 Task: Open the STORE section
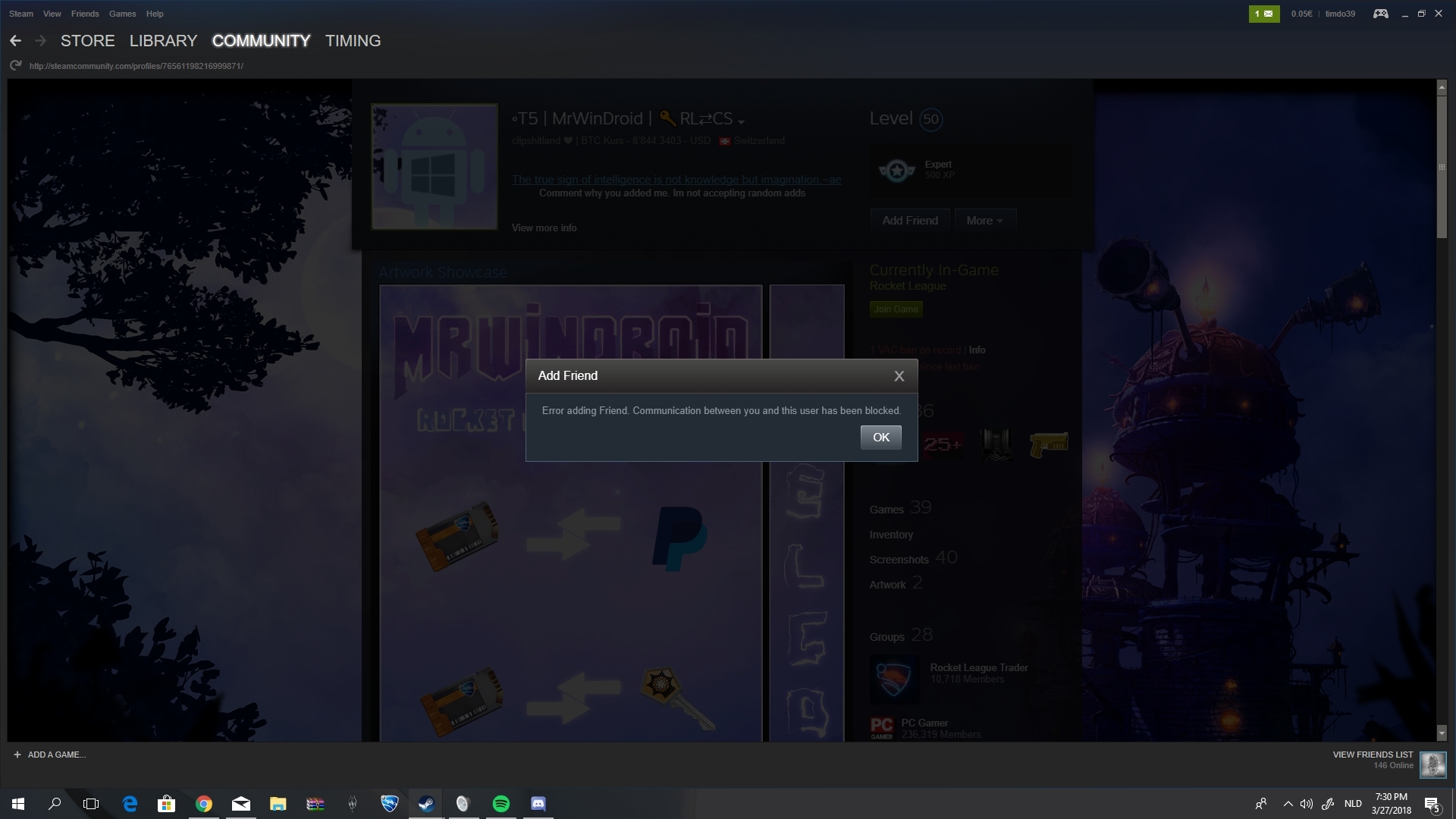[x=88, y=41]
